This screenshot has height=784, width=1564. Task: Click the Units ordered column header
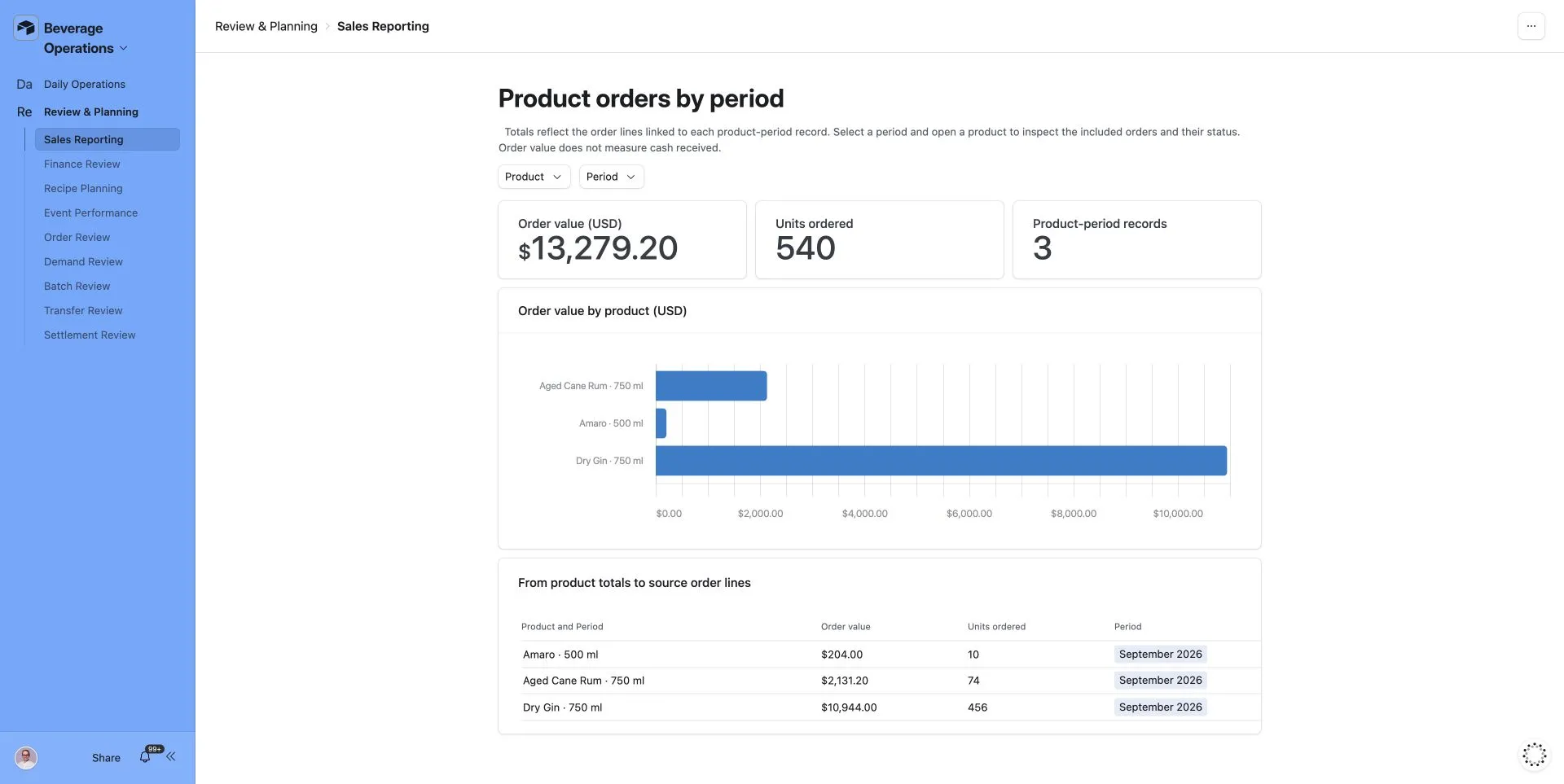[996, 627]
